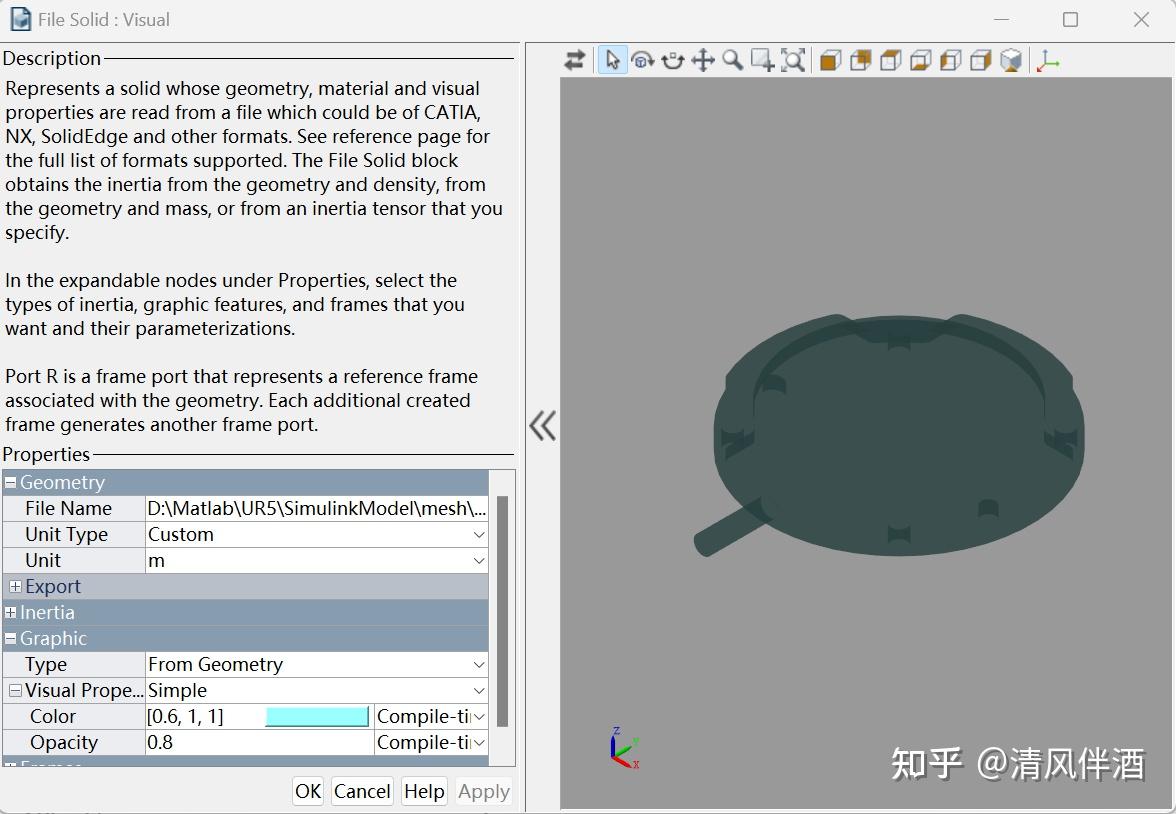Open the Graphic Type dropdown
Screen dimensions: 1176x814
coord(478,664)
